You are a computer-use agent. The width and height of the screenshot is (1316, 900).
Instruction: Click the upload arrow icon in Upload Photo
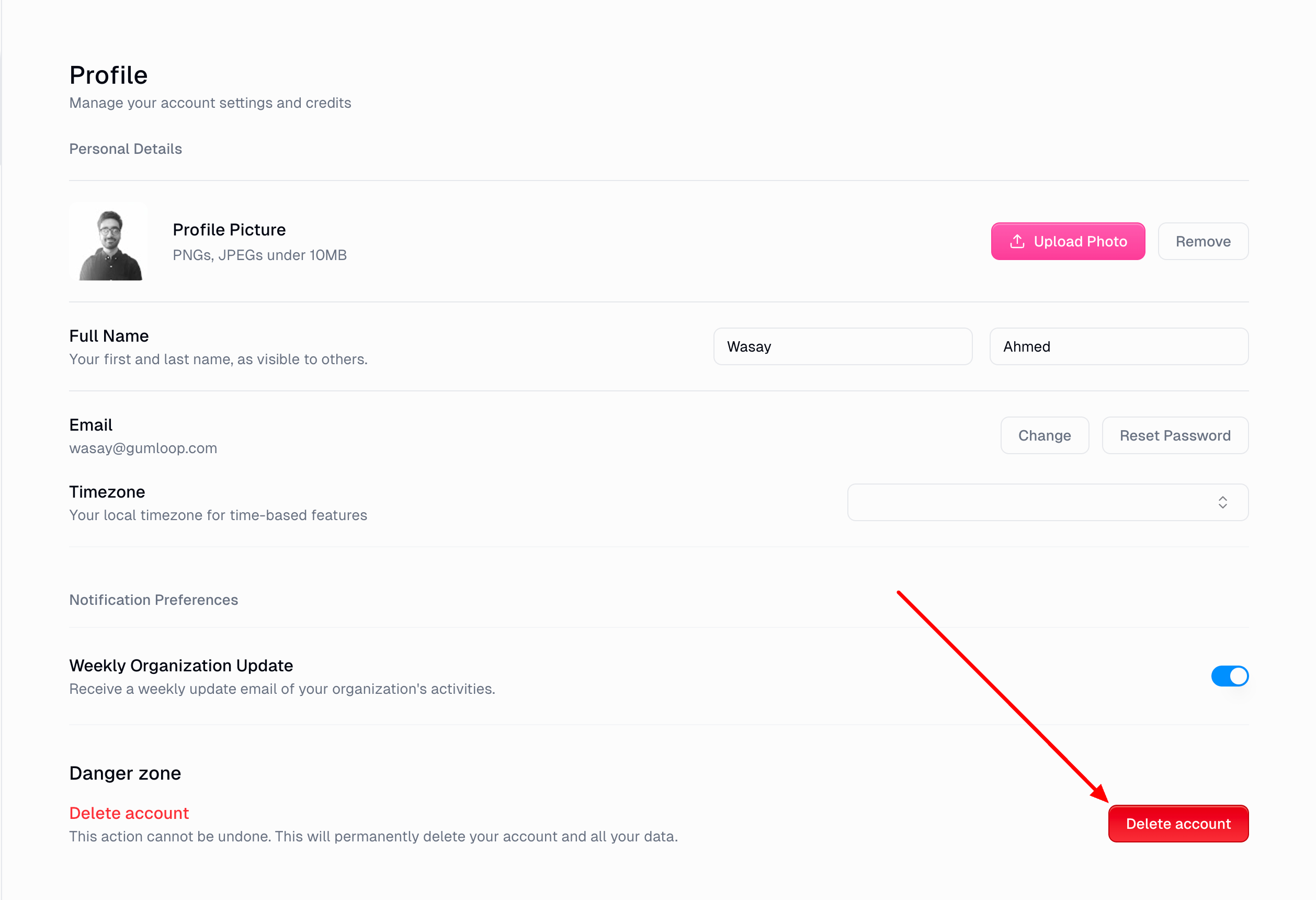point(1017,241)
